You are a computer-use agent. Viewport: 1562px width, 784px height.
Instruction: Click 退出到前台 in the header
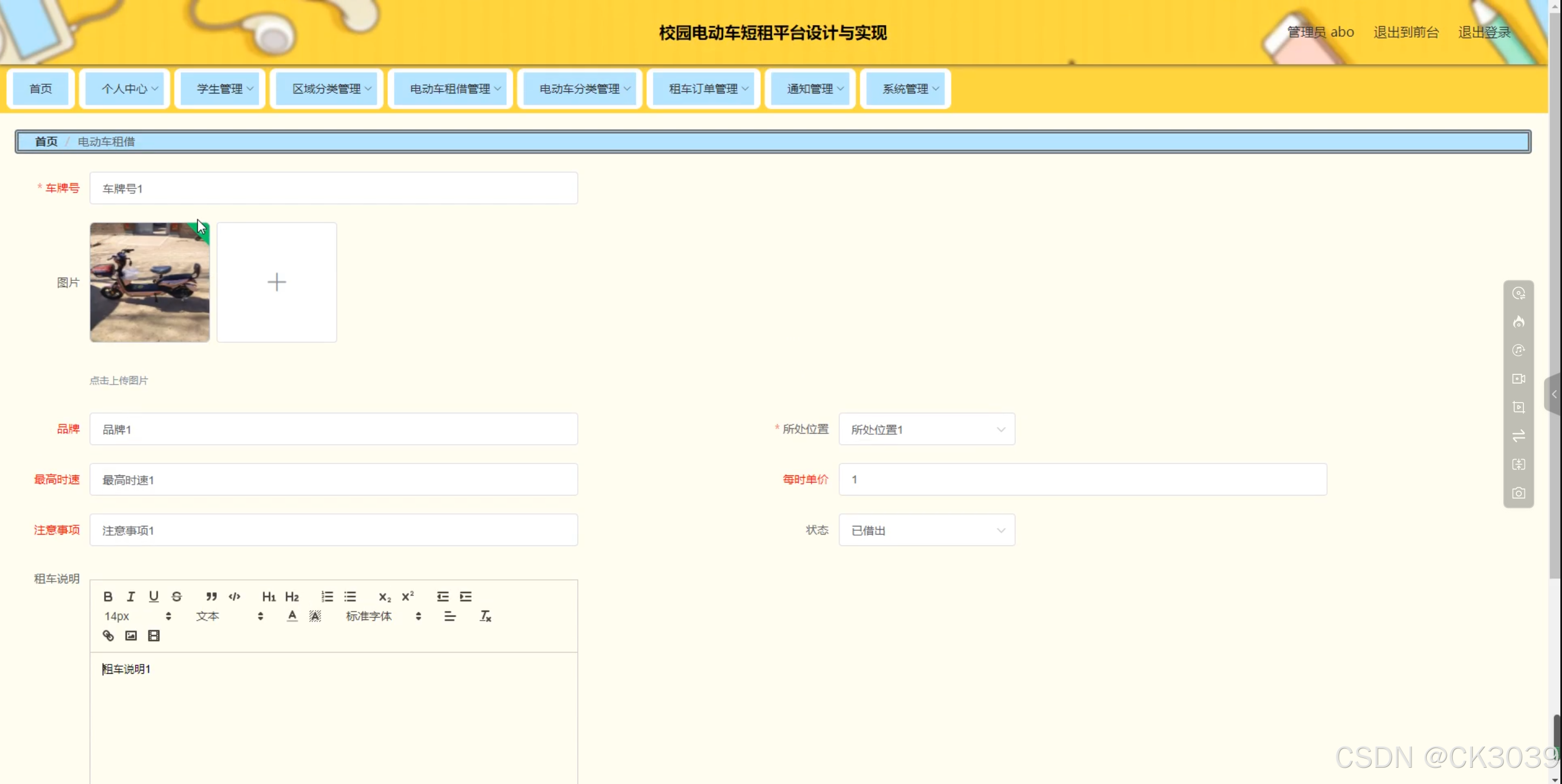(x=1405, y=32)
